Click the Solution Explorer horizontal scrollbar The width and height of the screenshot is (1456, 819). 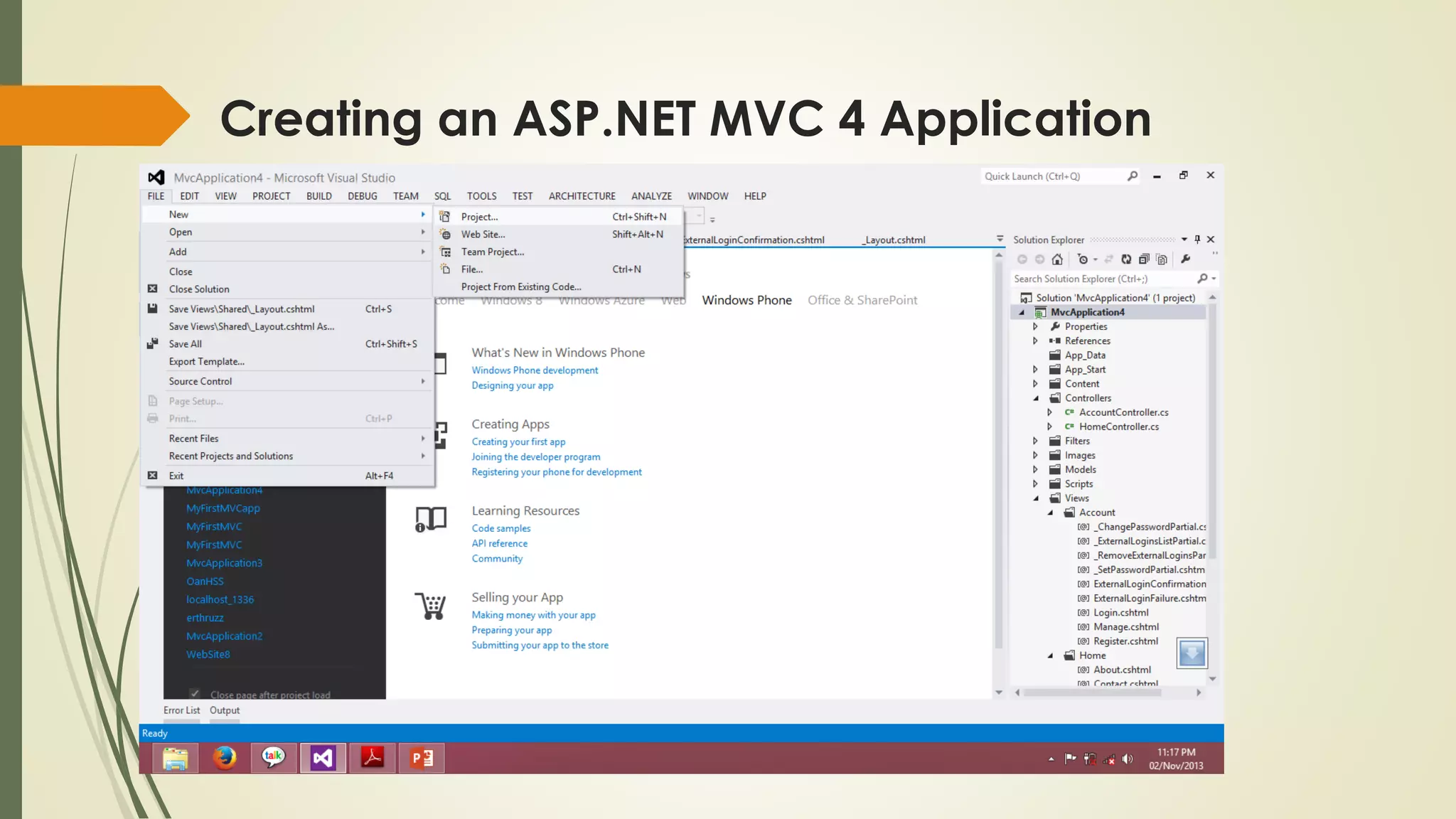(x=1093, y=692)
